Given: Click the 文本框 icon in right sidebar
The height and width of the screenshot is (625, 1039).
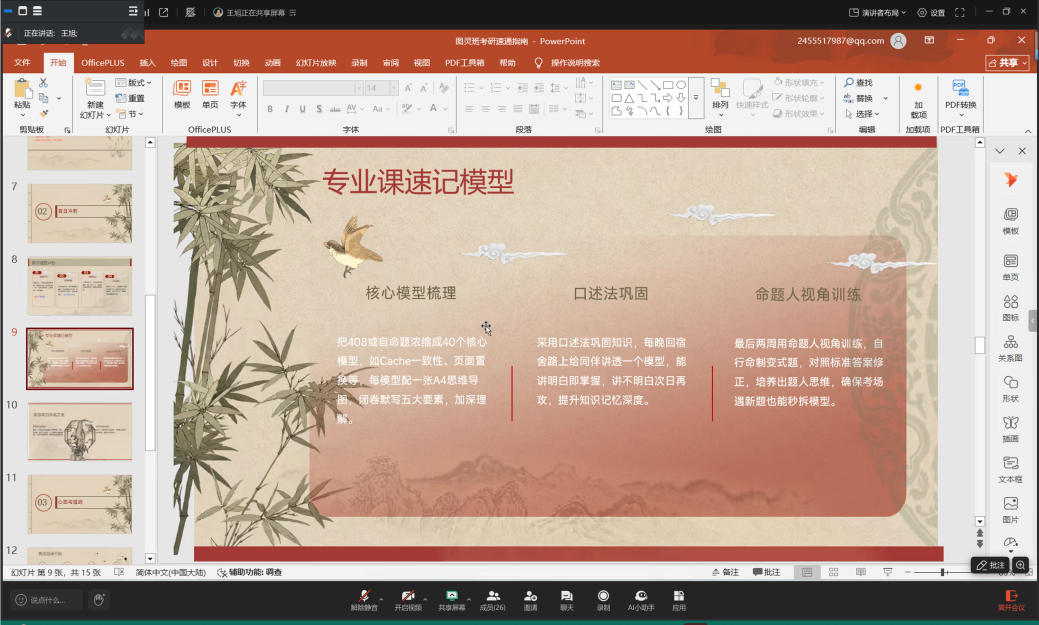Looking at the screenshot, I should [x=1011, y=469].
